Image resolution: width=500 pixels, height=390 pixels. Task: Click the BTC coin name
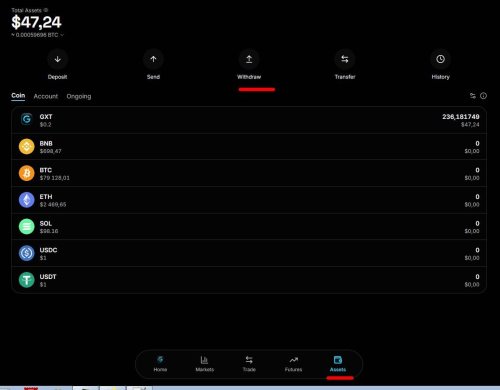click(46, 170)
